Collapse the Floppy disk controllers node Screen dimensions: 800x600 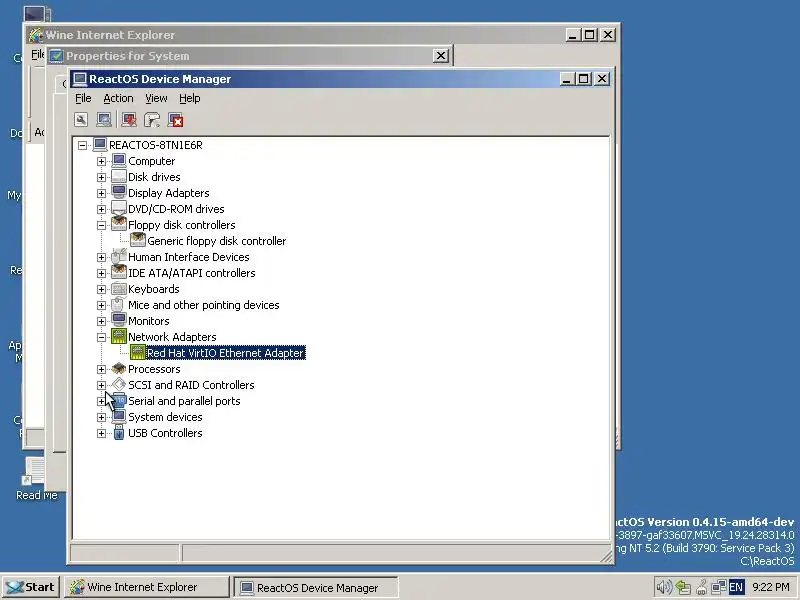[101, 225]
